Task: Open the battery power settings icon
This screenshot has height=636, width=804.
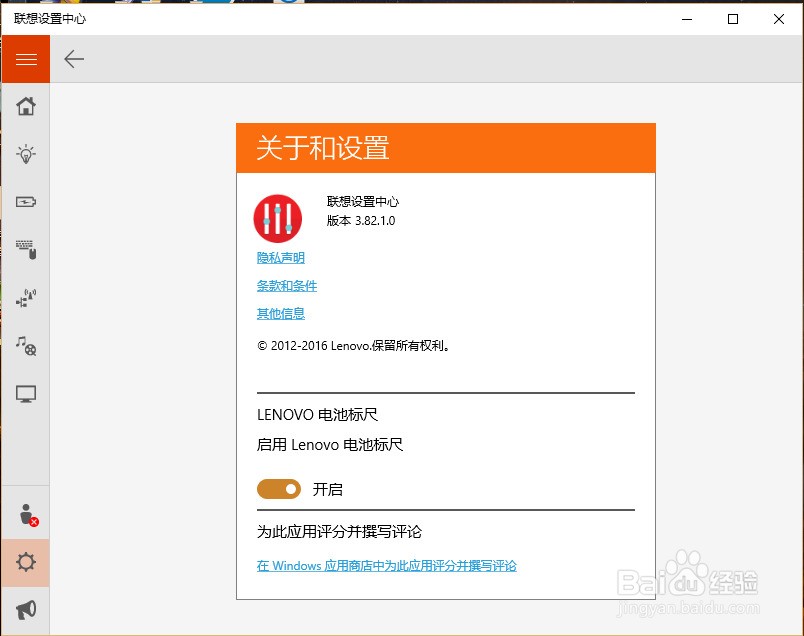Action: point(26,202)
